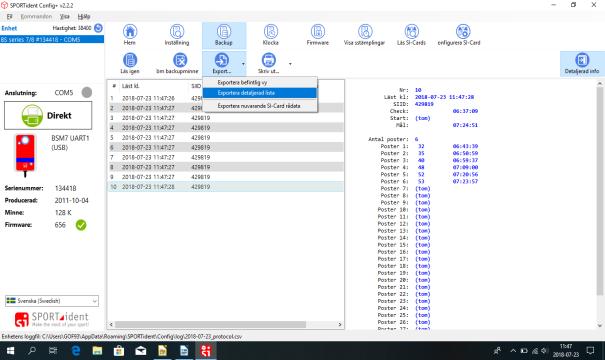
Task: Select the Backup toolbar icon
Action: pos(224,32)
